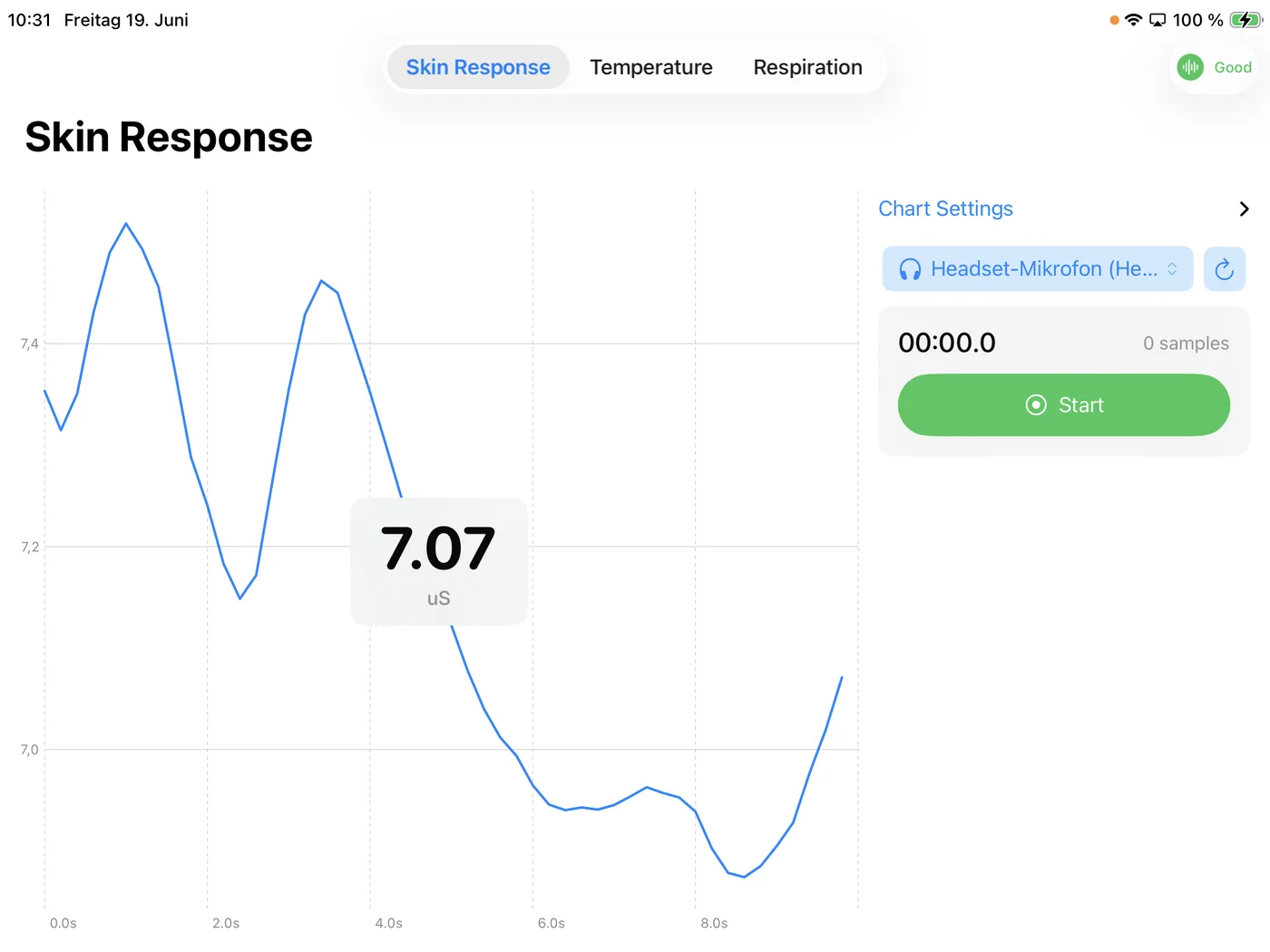Click the headphones icon in the device selector
1270x952 pixels.
tap(910, 269)
